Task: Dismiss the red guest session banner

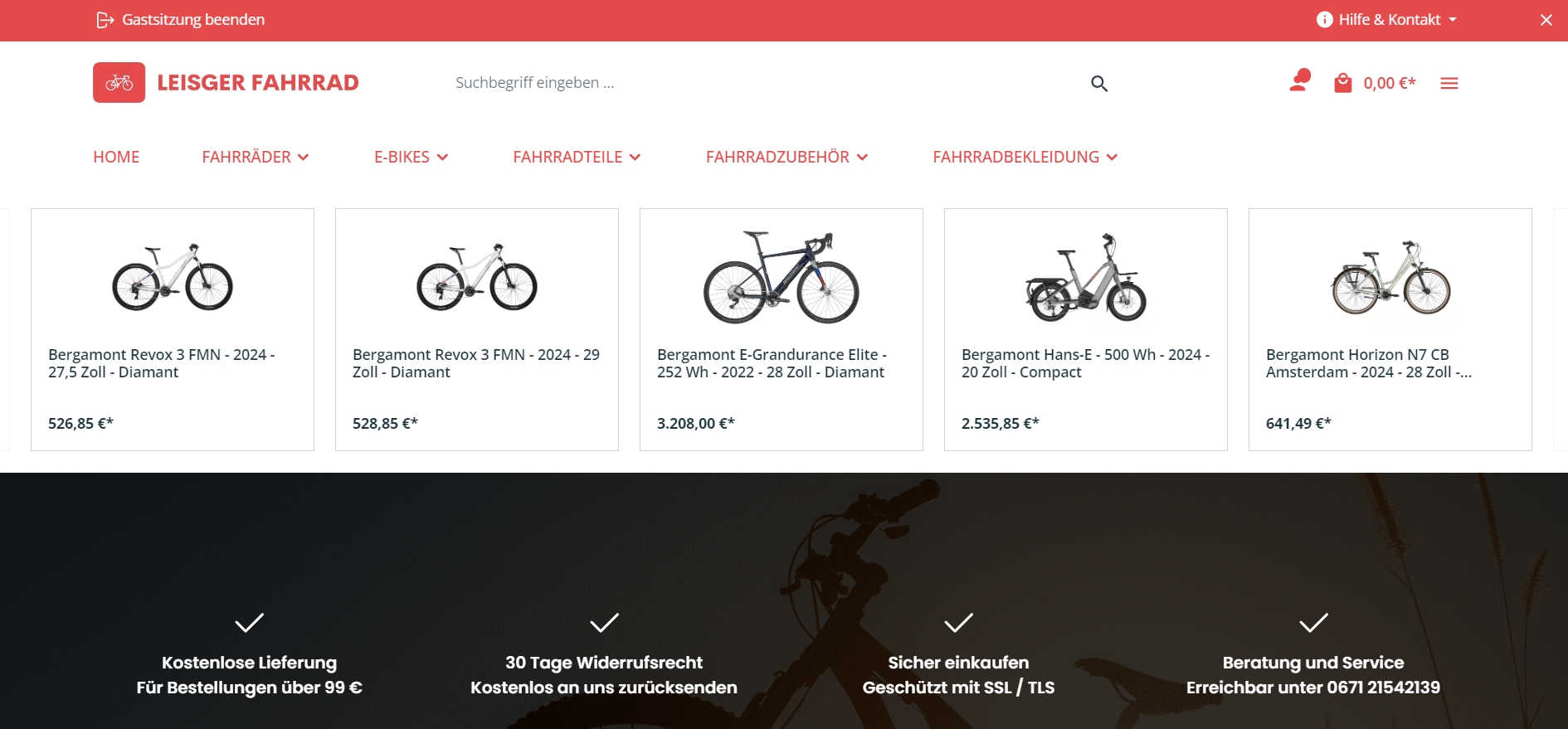Action: 1546,20
